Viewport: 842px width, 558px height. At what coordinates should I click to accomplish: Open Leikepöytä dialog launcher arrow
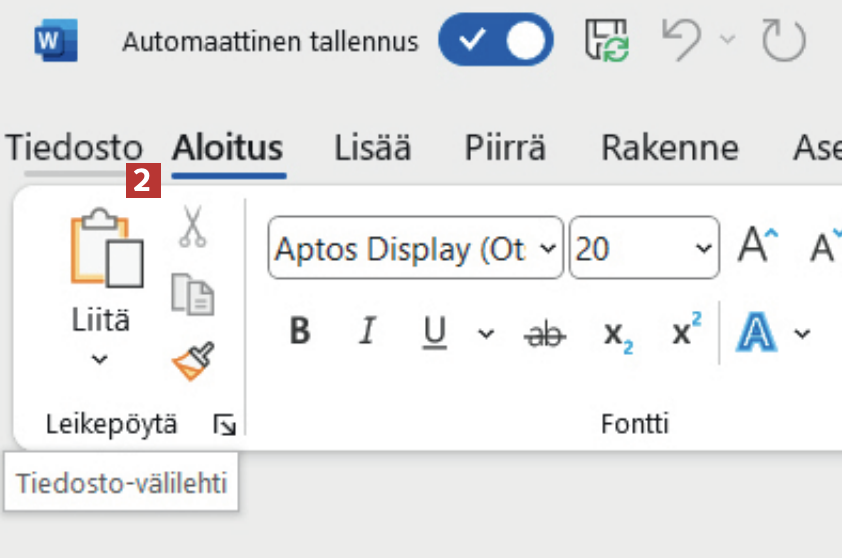[225, 426]
